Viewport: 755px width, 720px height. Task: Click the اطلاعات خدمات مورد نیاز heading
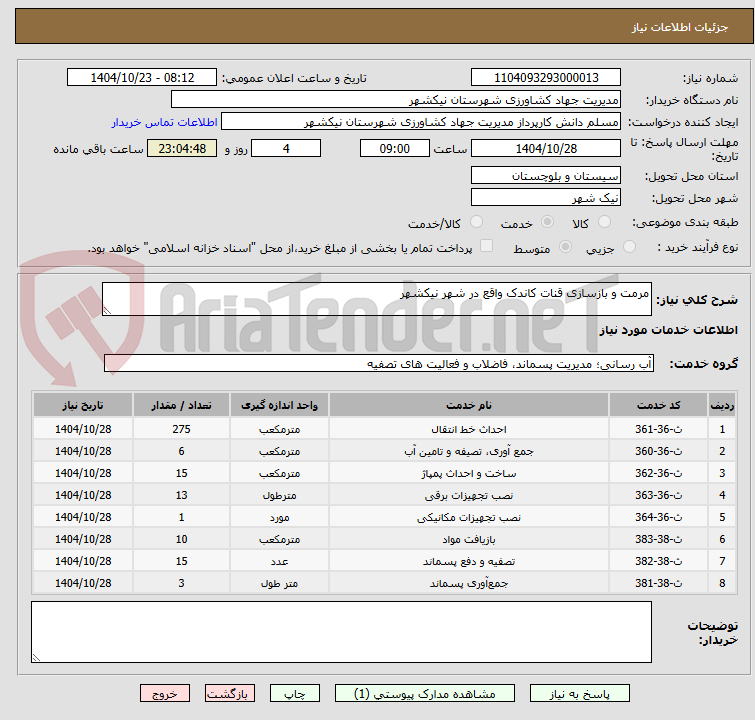tap(668, 330)
